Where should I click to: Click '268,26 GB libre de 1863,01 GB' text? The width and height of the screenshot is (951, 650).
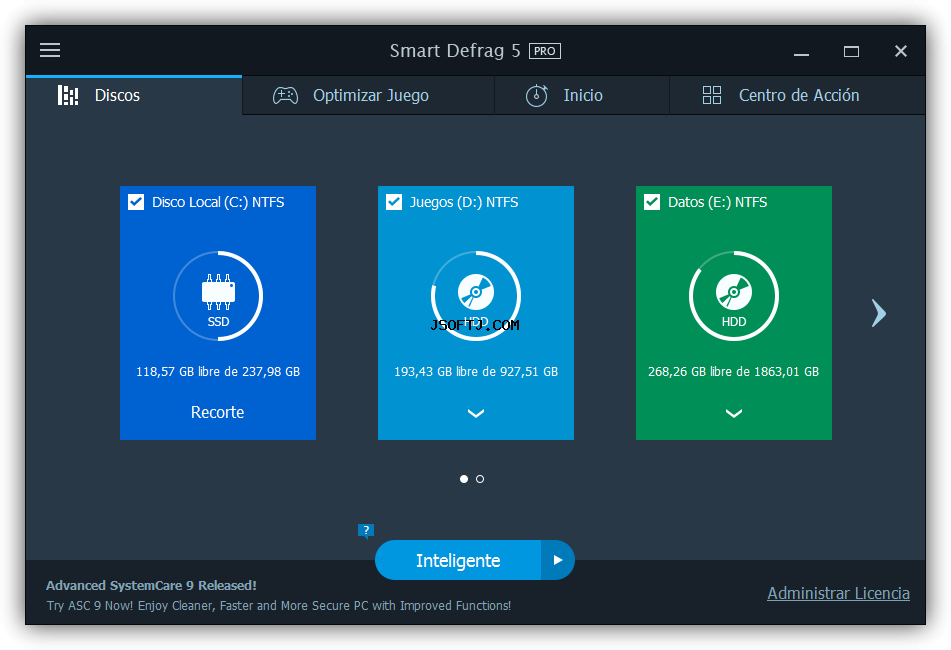click(733, 372)
